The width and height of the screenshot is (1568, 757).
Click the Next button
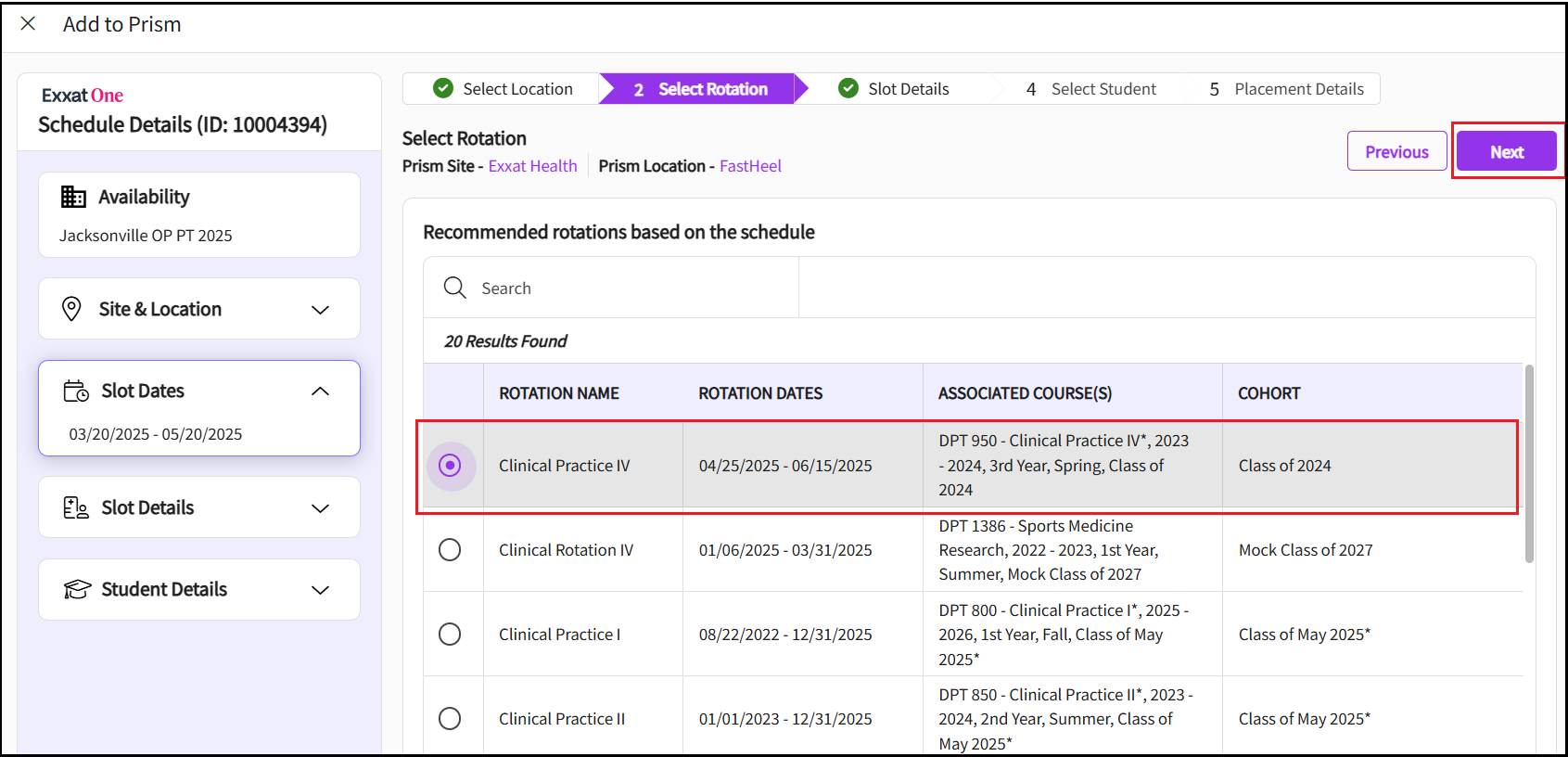point(1506,152)
